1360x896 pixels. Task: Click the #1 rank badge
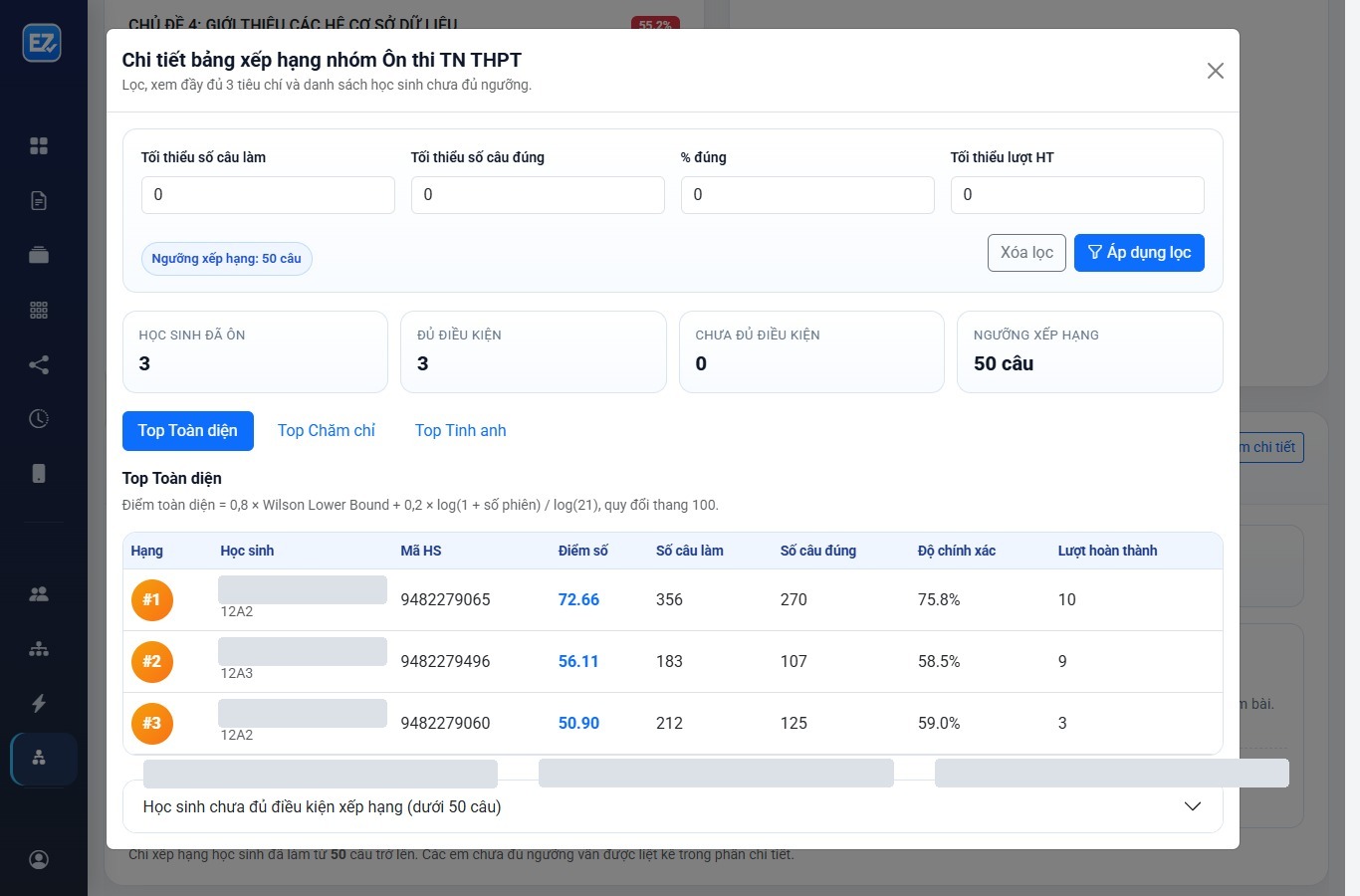coord(152,599)
